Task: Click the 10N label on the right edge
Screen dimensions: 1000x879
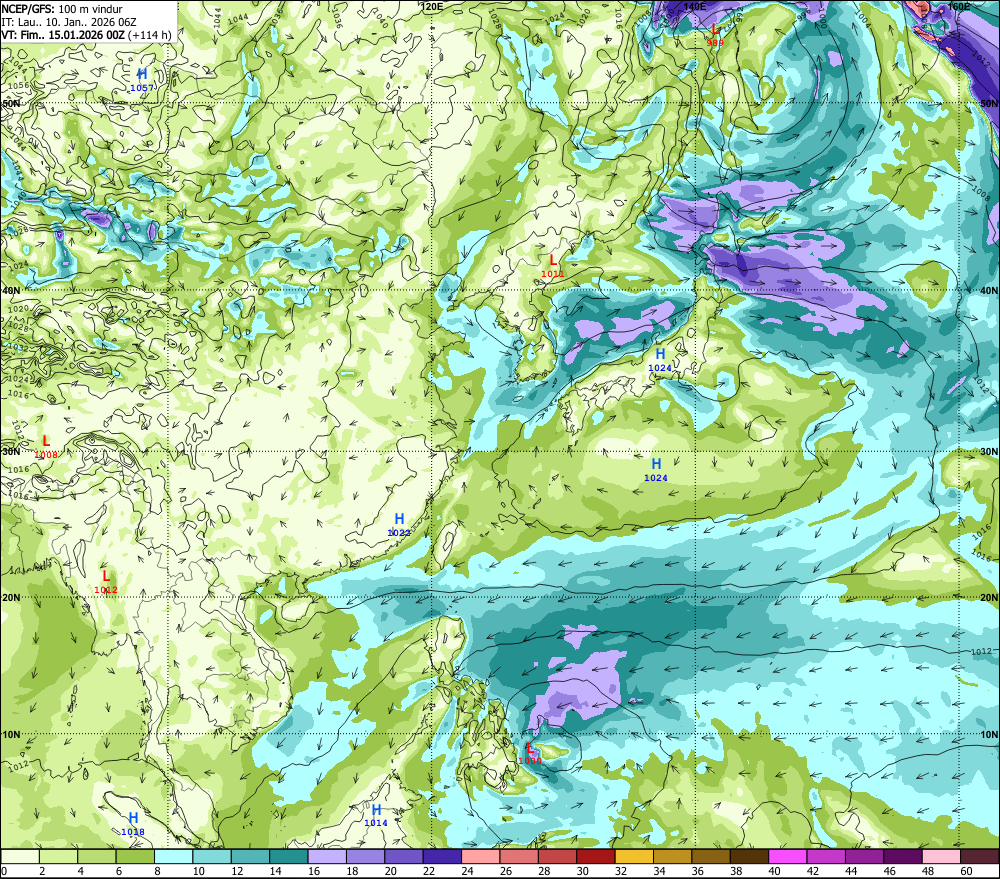Action: (x=989, y=734)
